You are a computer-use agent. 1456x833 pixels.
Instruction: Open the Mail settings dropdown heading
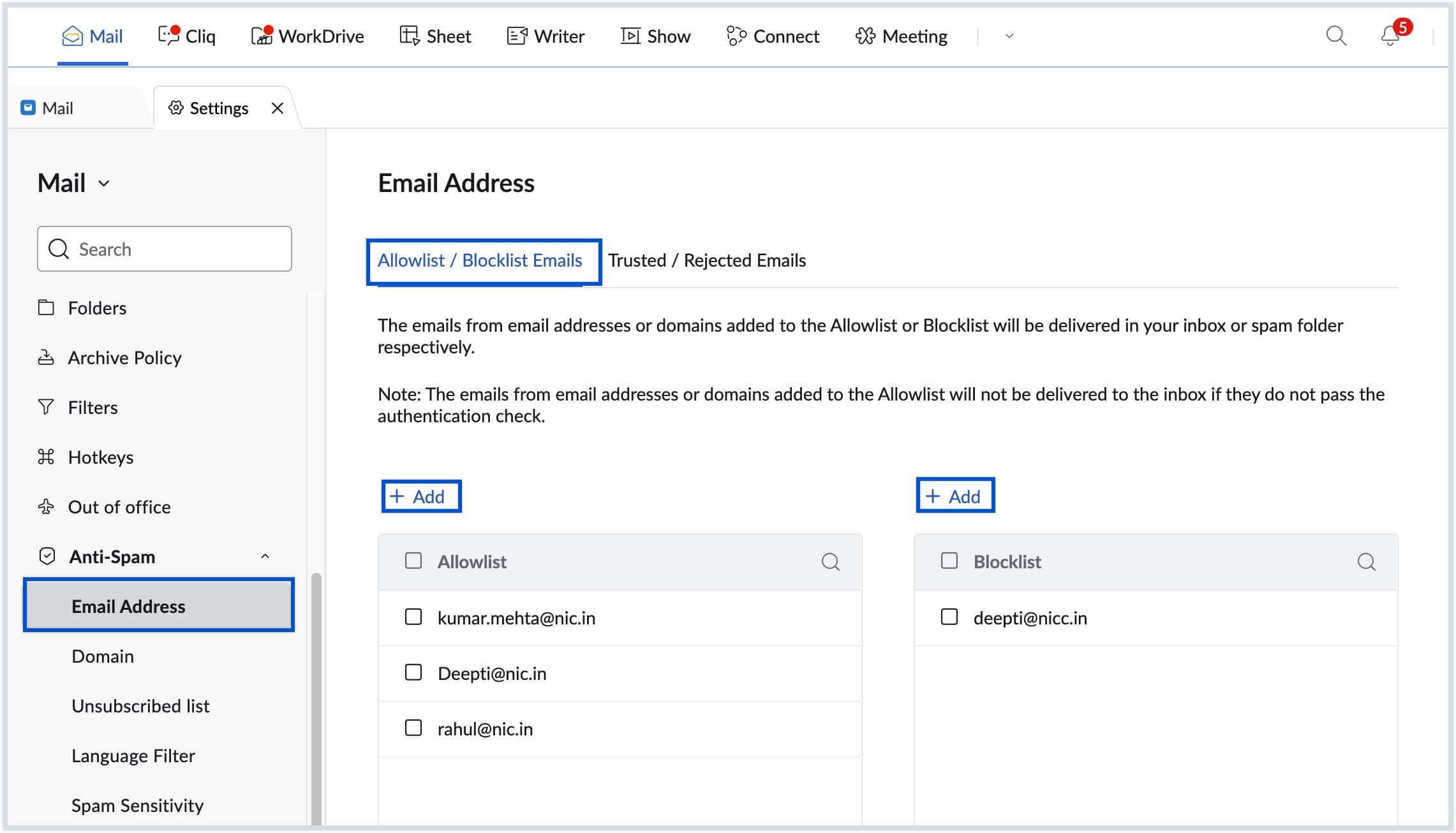tap(74, 184)
